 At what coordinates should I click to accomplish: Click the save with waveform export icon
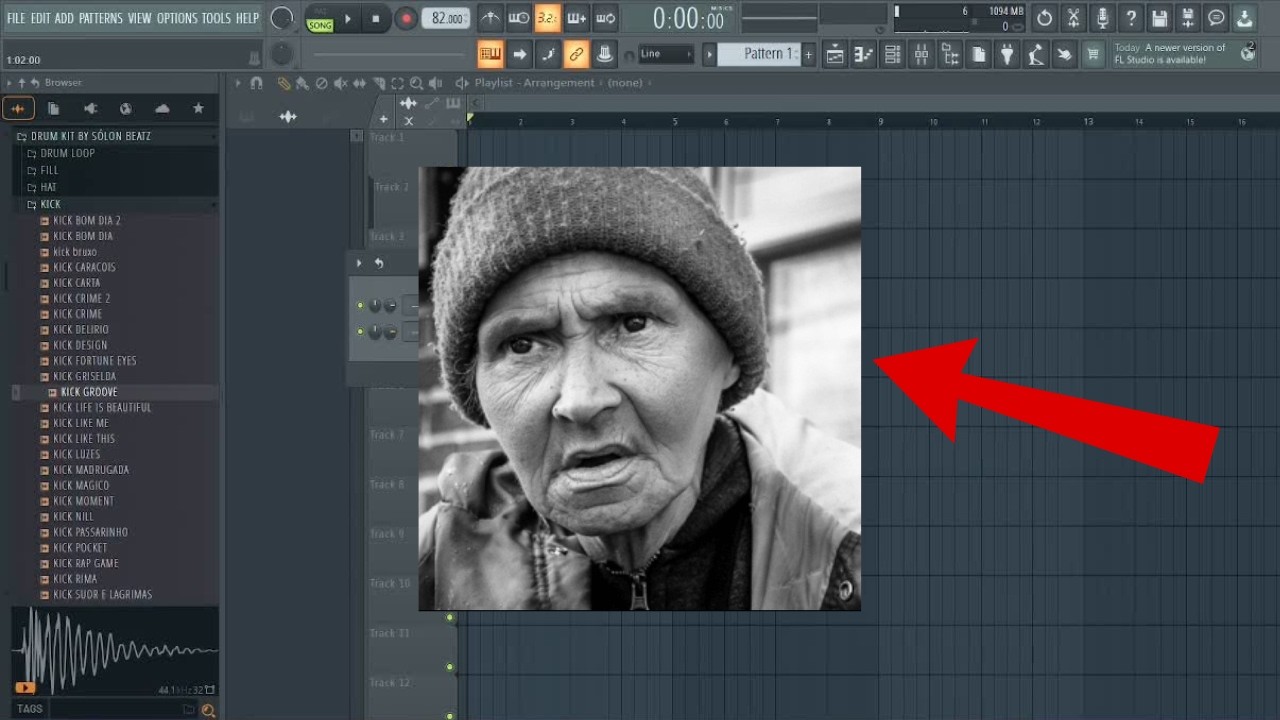tap(1188, 18)
